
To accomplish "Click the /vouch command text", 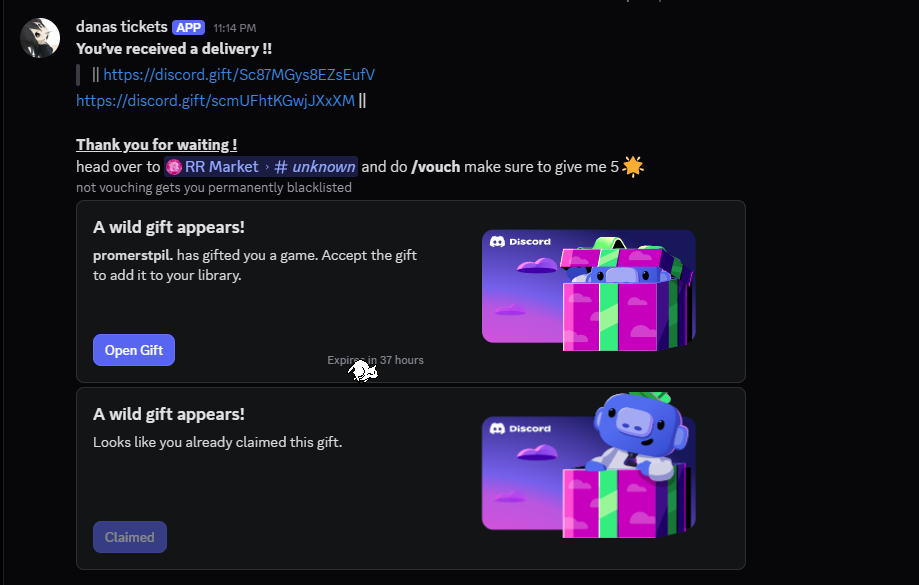I will click(435, 167).
